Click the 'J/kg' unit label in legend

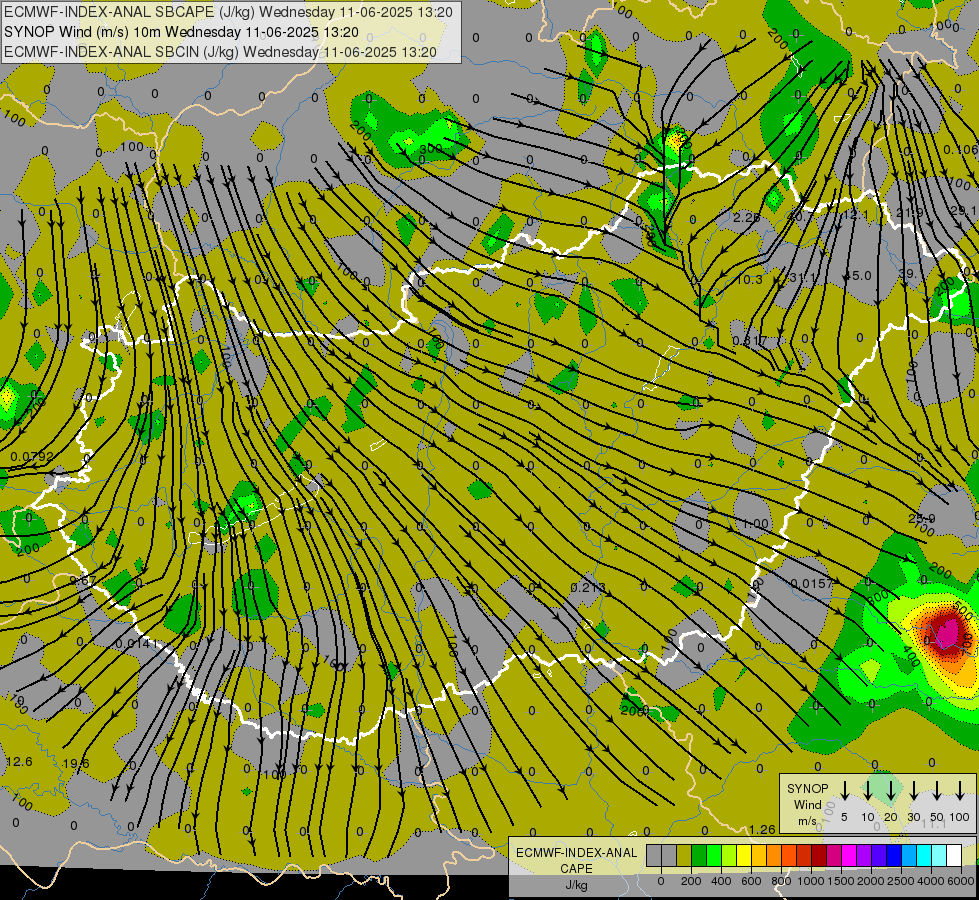tap(576, 885)
